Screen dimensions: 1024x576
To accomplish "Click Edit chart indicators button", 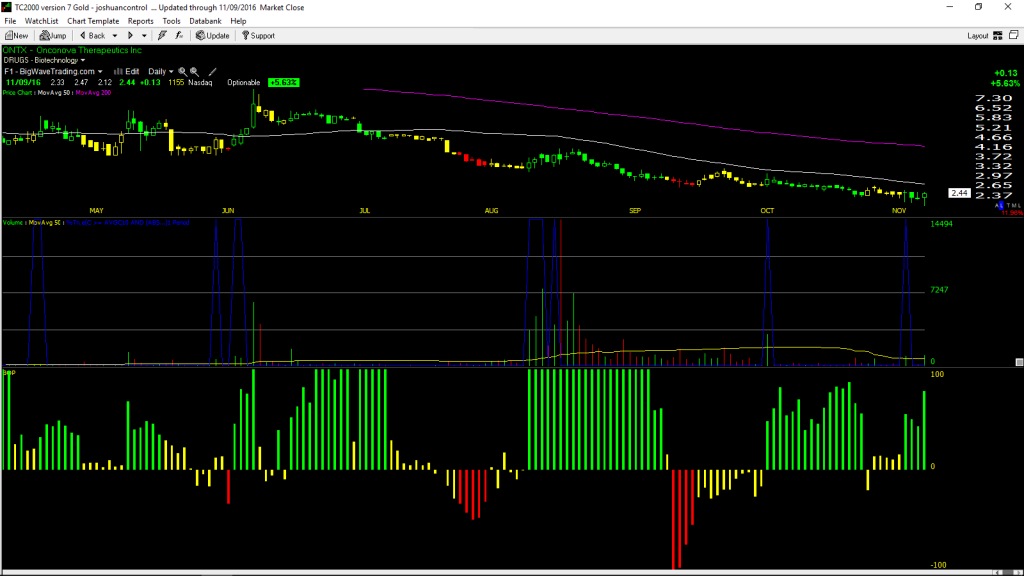I will 127,72.
